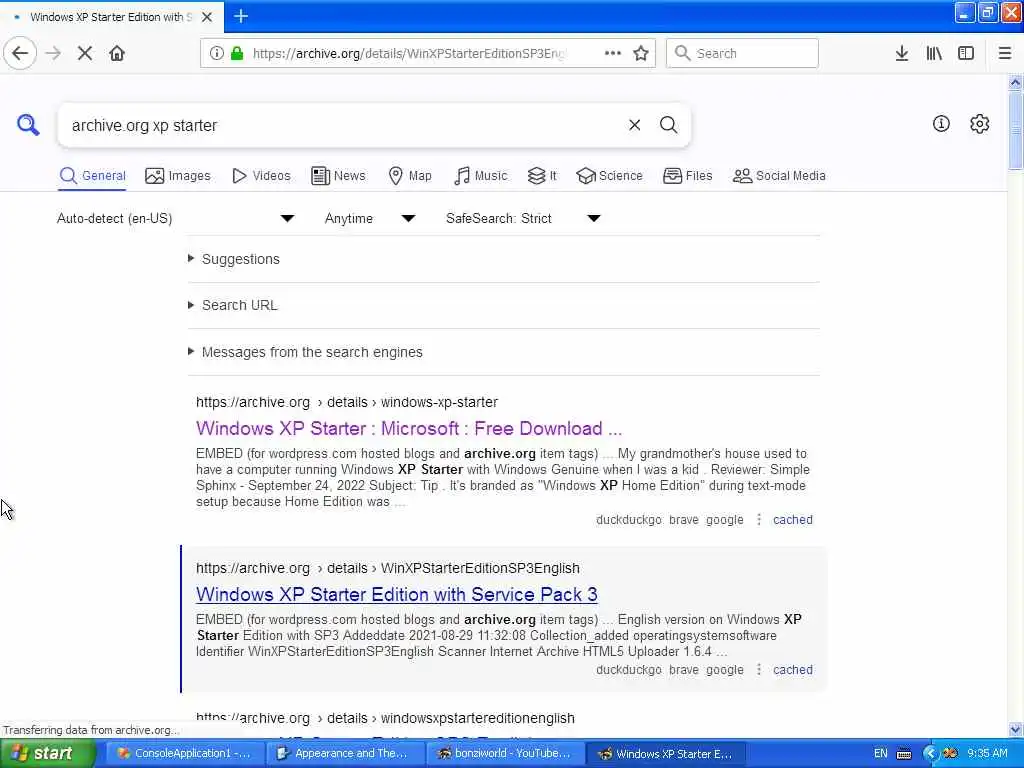Expand the Search URL section

point(239,305)
